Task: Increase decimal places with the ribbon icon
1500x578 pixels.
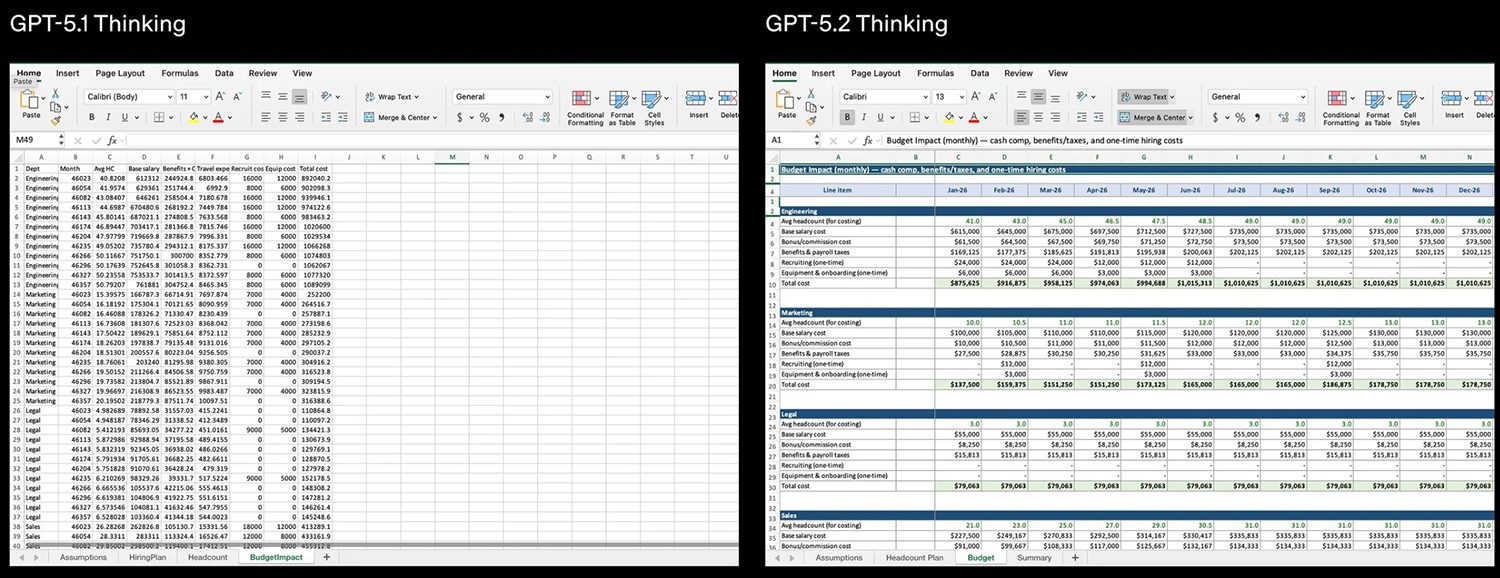Action: pos(527,117)
